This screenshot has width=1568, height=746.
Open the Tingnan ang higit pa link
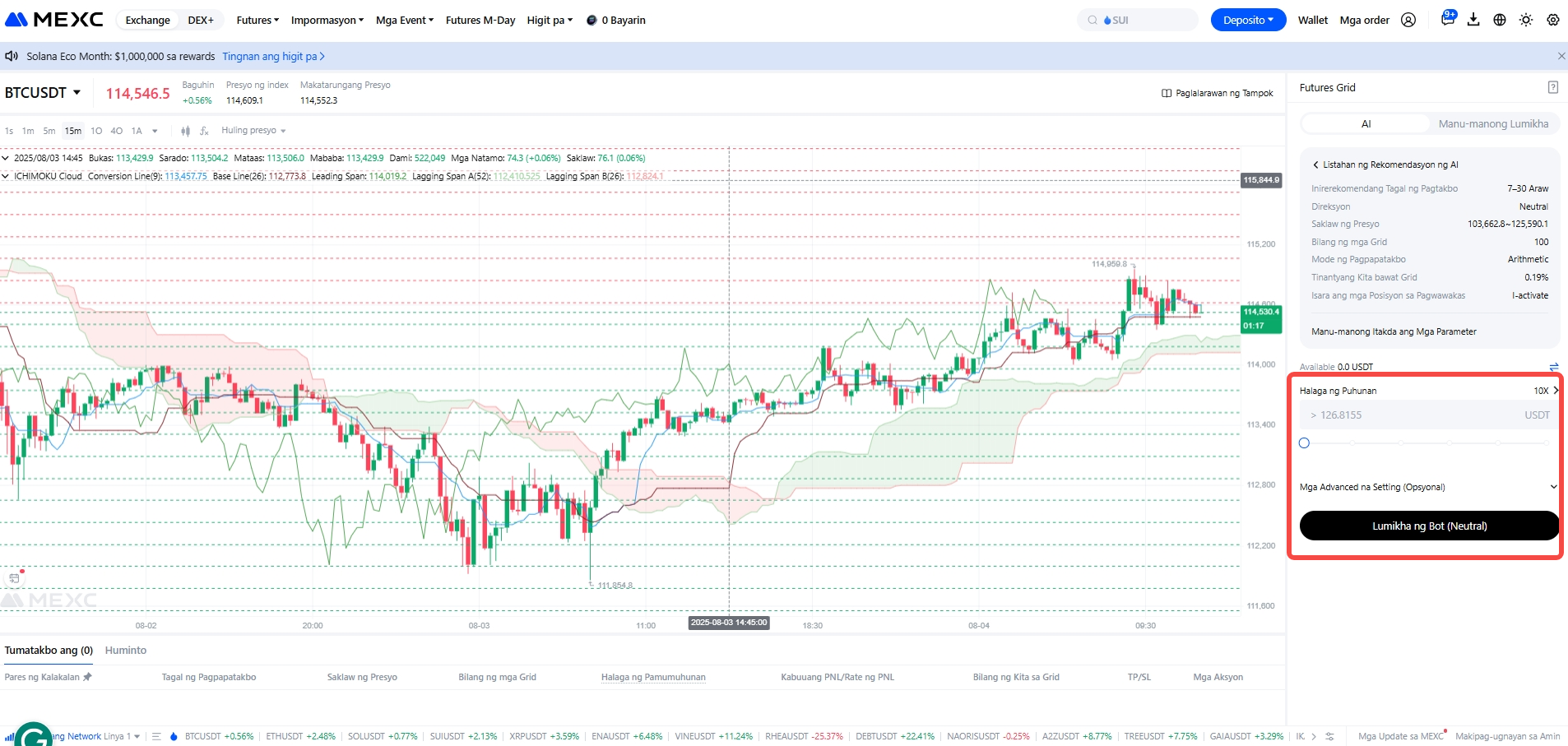coord(273,56)
